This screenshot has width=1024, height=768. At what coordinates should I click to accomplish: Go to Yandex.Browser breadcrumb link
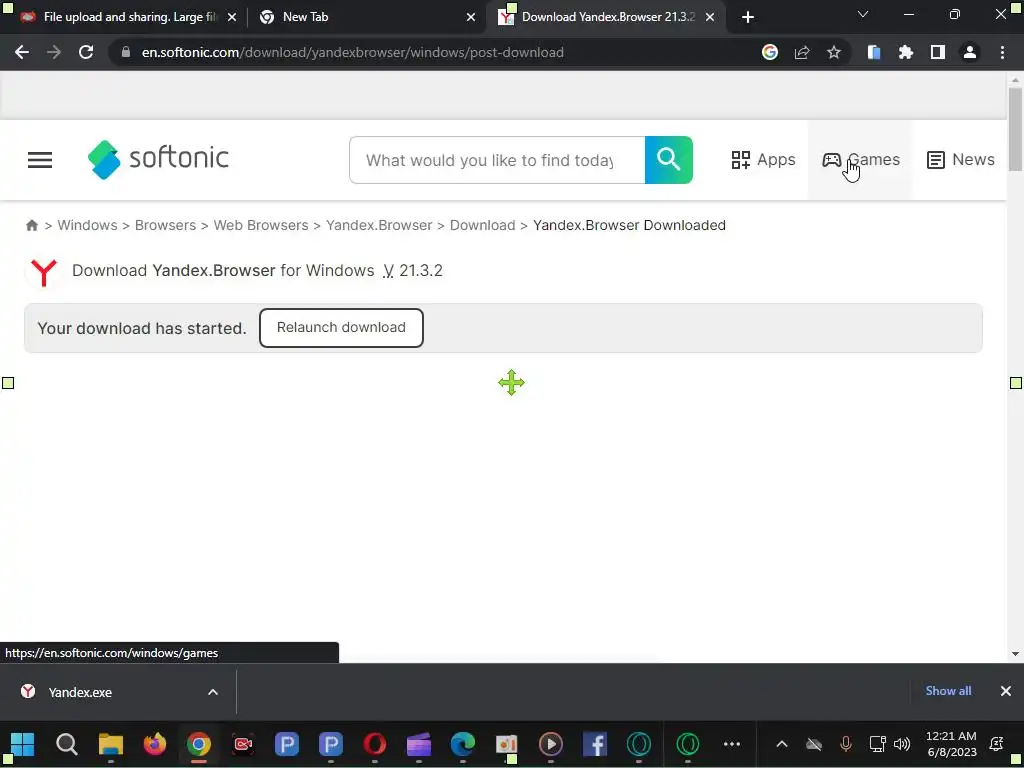(x=379, y=225)
